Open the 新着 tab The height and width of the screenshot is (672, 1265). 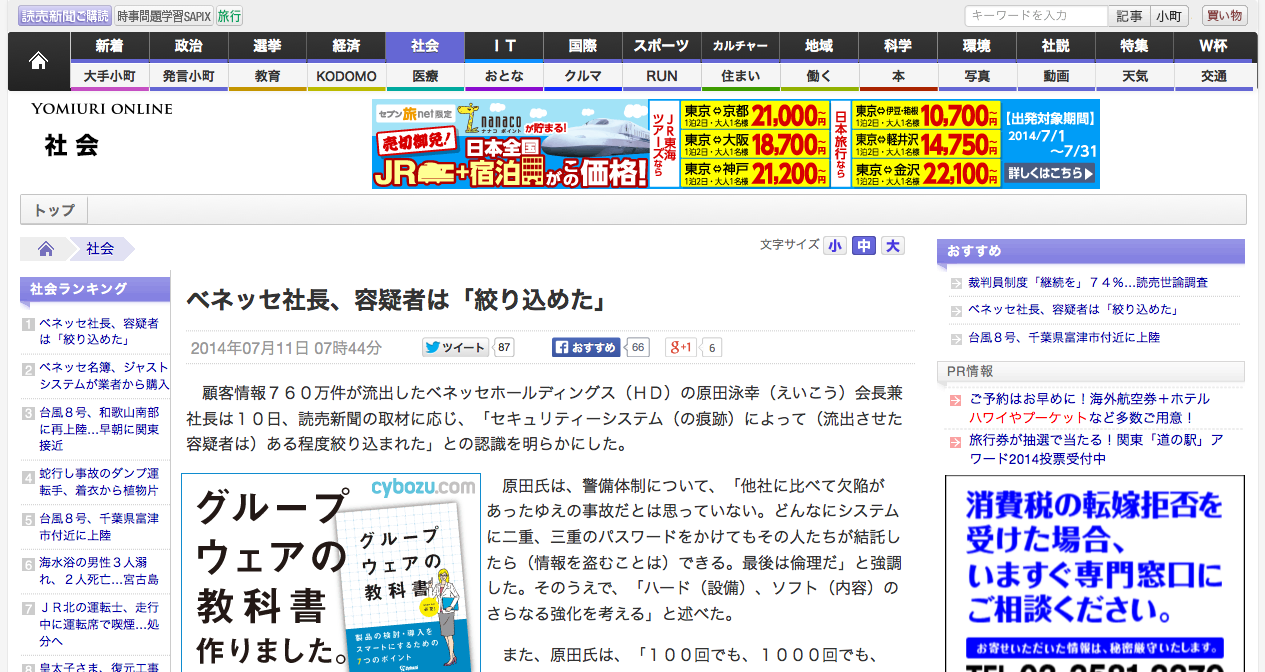(x=110, y=46)
